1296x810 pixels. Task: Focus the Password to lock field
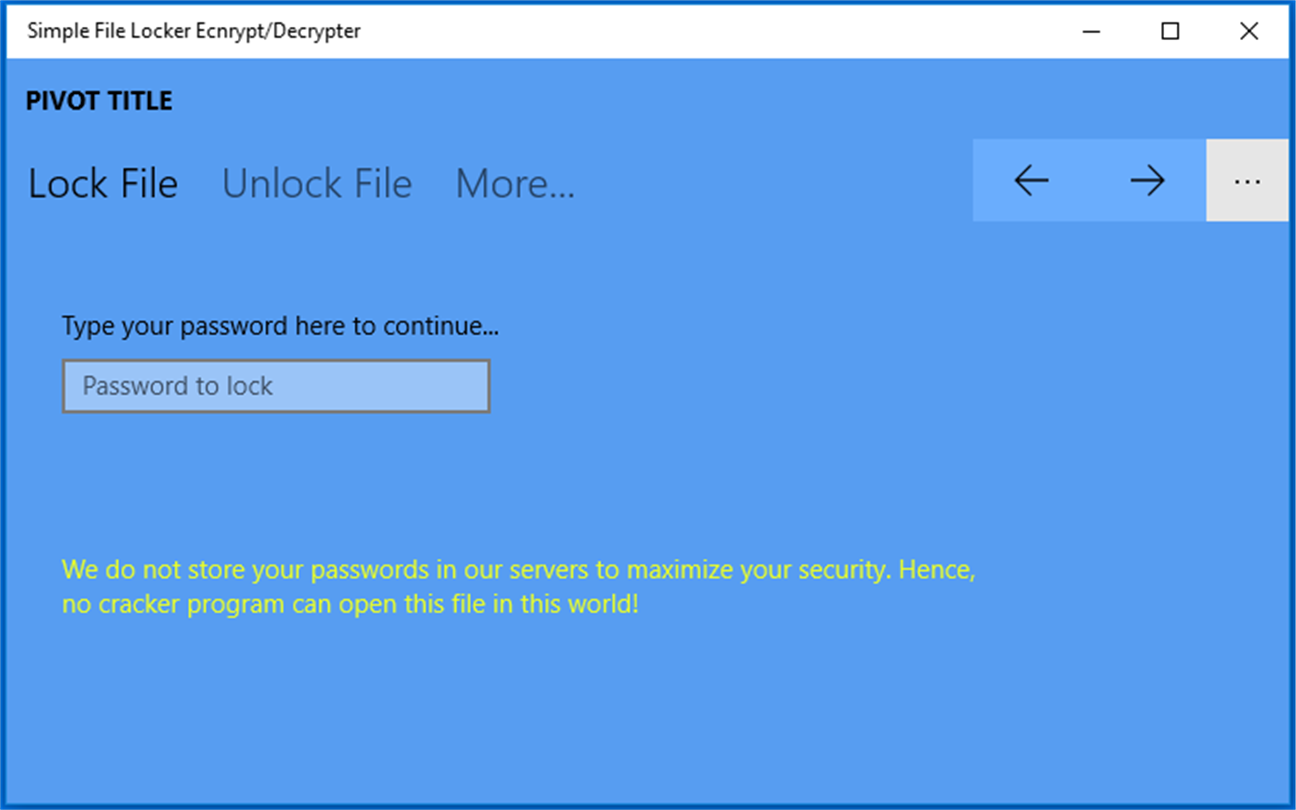click(x=276, y=386)
